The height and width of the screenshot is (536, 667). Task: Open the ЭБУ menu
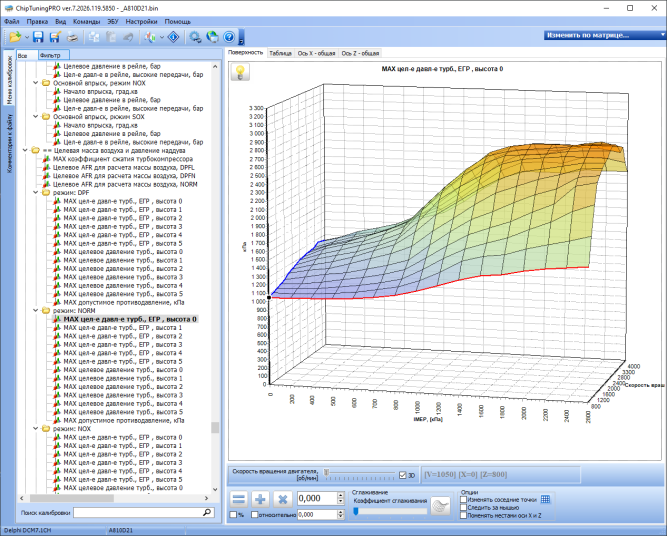(x=113, y=21)
